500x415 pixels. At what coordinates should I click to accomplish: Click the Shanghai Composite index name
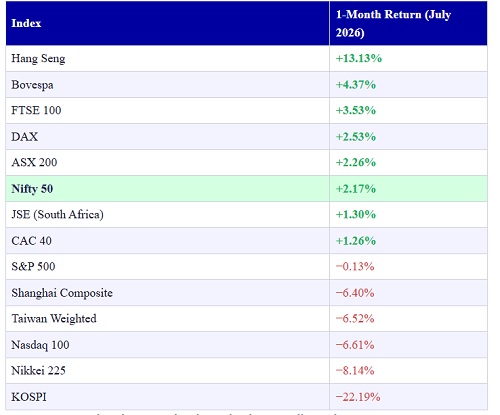(x=62, y=293)
